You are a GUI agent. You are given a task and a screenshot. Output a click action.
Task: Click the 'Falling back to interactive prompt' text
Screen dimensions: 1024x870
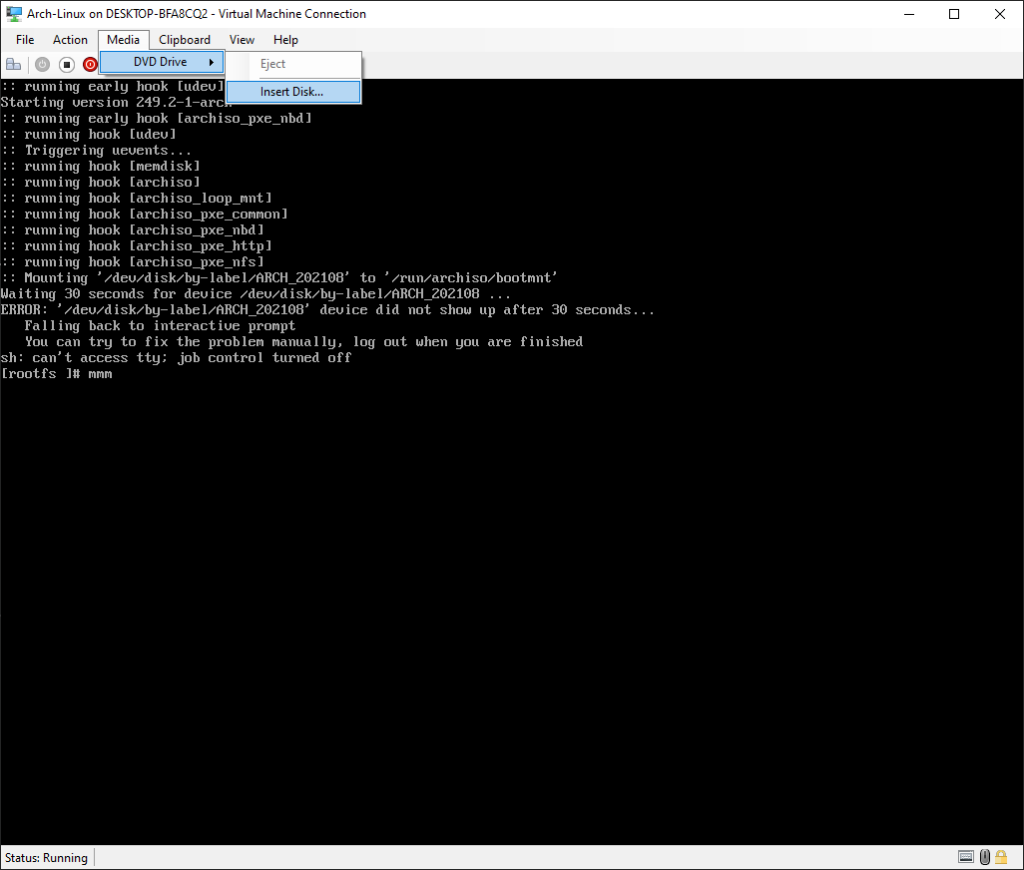click(x=160, y=325)
